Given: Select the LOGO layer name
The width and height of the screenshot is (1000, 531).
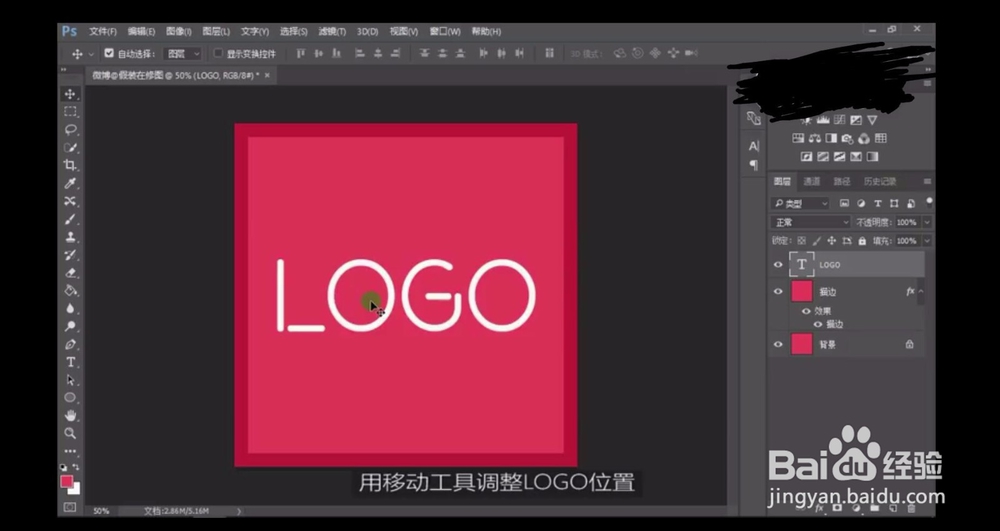Looking at the screenshot, I should [x=830, y=265].
